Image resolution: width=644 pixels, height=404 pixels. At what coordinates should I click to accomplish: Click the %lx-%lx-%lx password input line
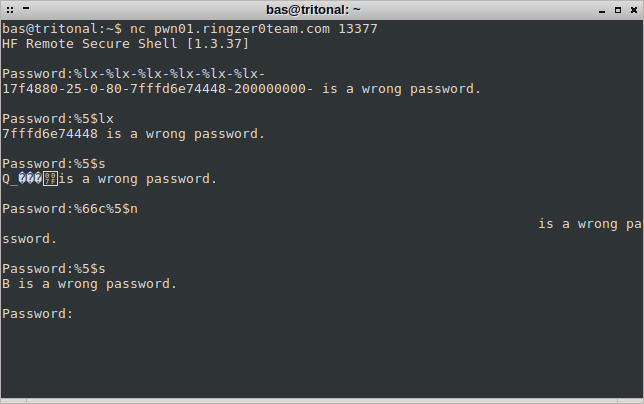click(133, 74)
